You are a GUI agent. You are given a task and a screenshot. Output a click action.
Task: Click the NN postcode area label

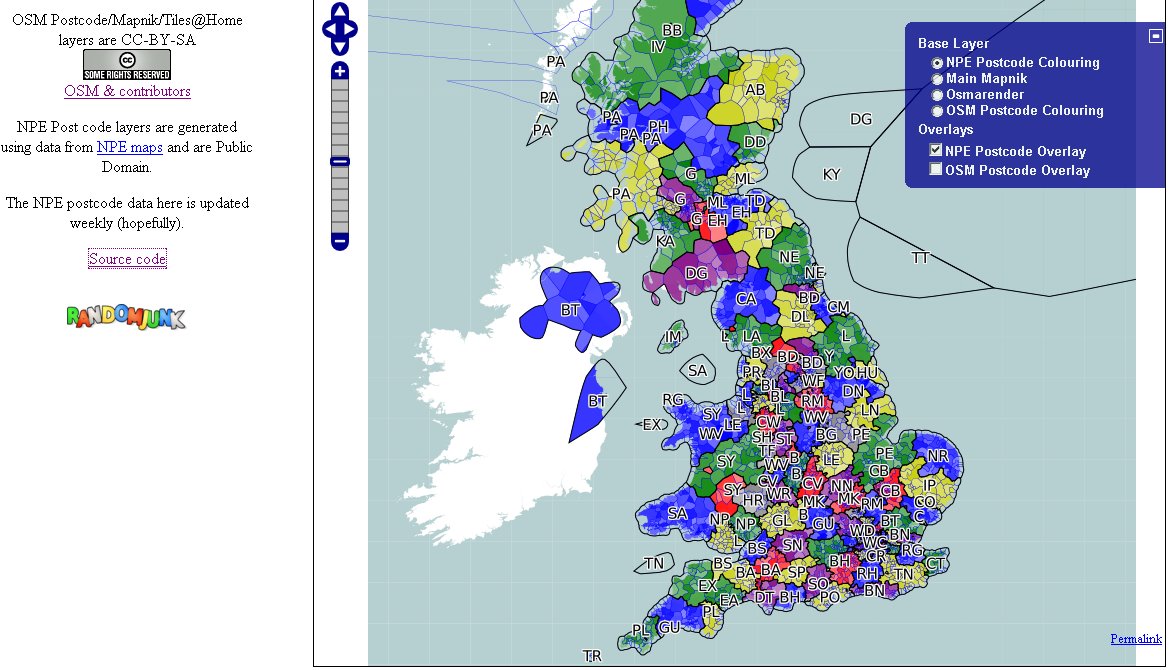coord(842,486)
